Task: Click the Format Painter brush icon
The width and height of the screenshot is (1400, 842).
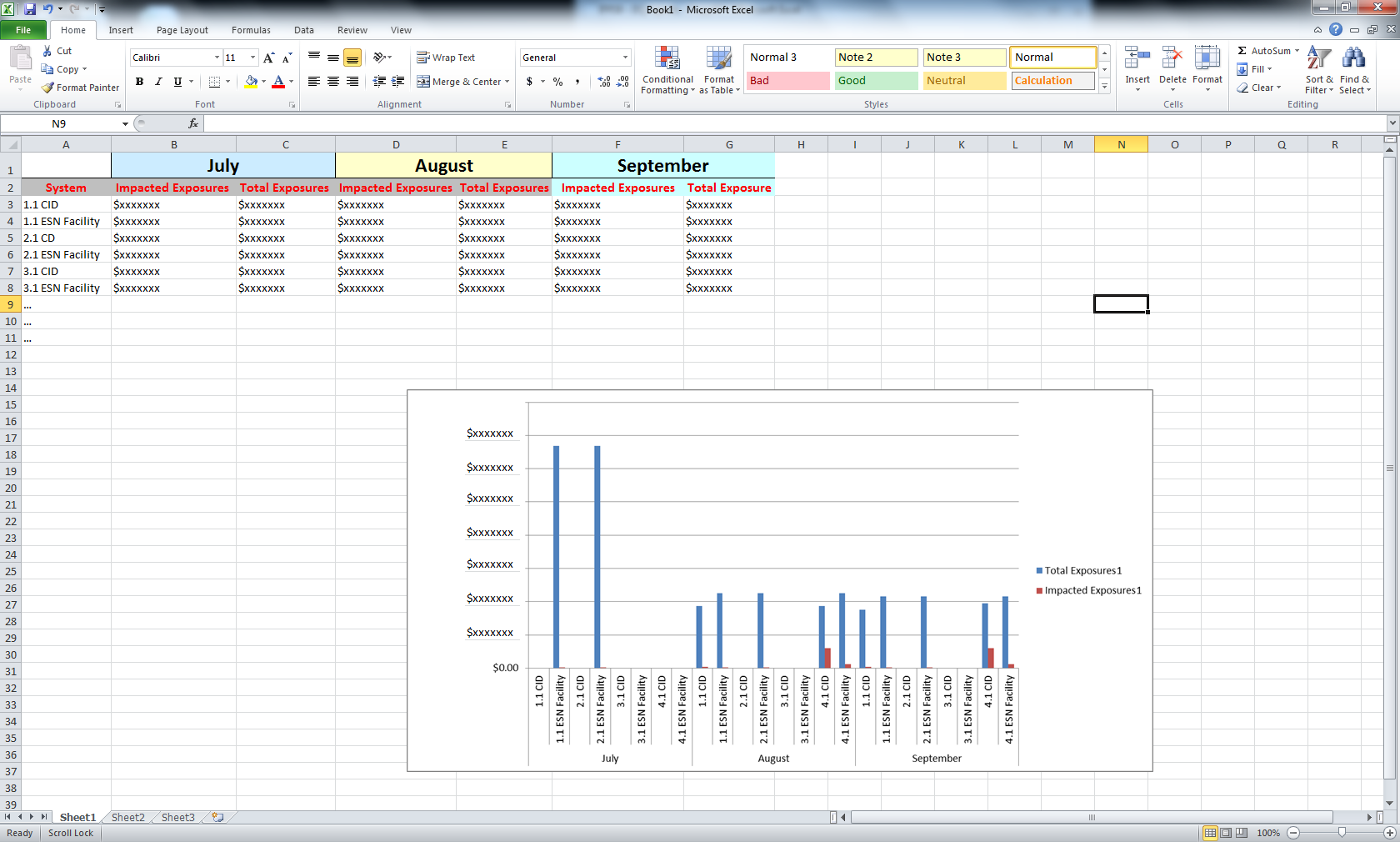Action: pyautogui.click(x=47, y=88)
